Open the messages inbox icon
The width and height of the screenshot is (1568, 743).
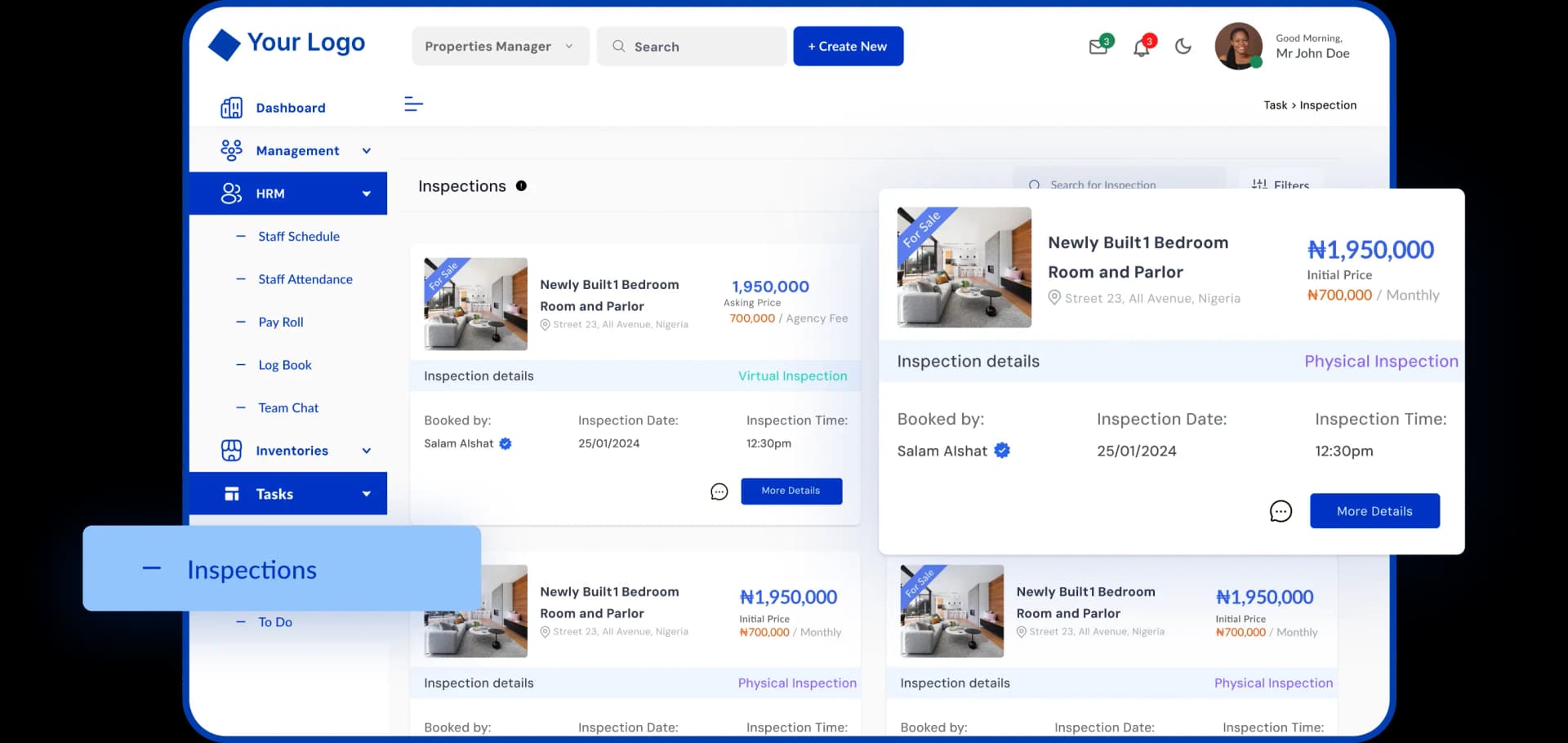(1098, 47)
